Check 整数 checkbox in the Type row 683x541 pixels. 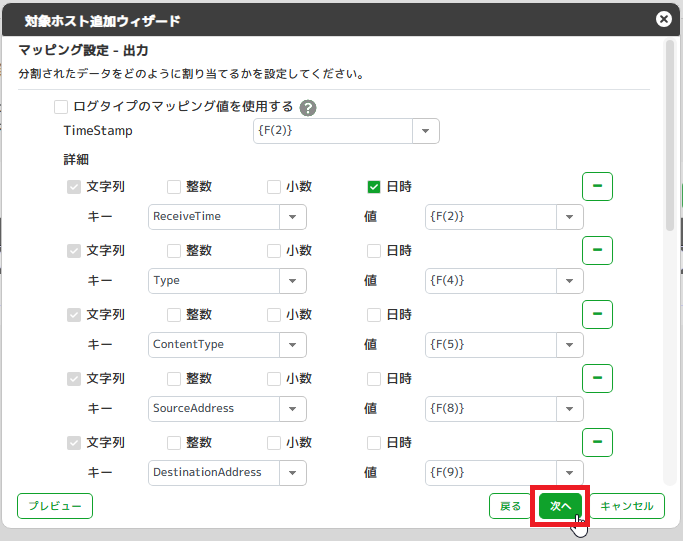pyautogui.click(x=174, y=250)
